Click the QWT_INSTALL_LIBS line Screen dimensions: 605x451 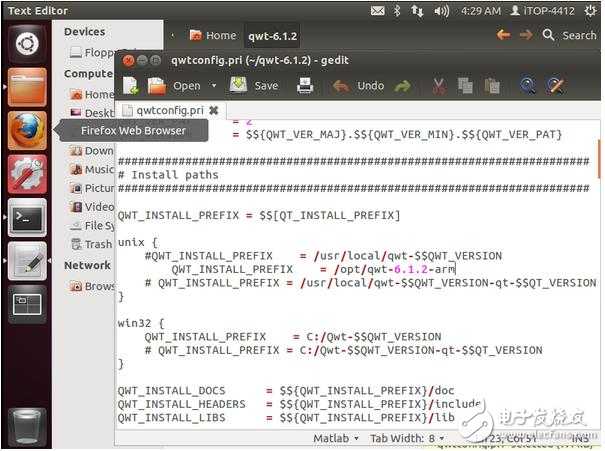(286, 417)
